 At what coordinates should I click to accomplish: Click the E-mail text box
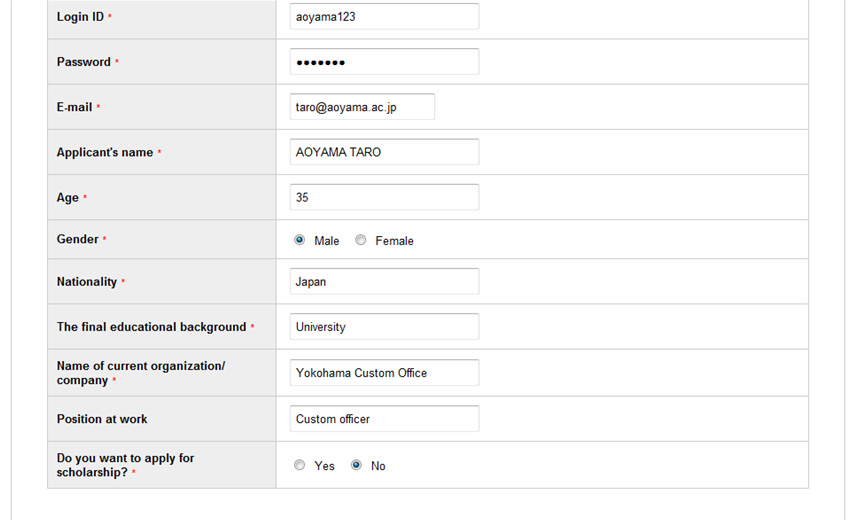coord(362,107)
